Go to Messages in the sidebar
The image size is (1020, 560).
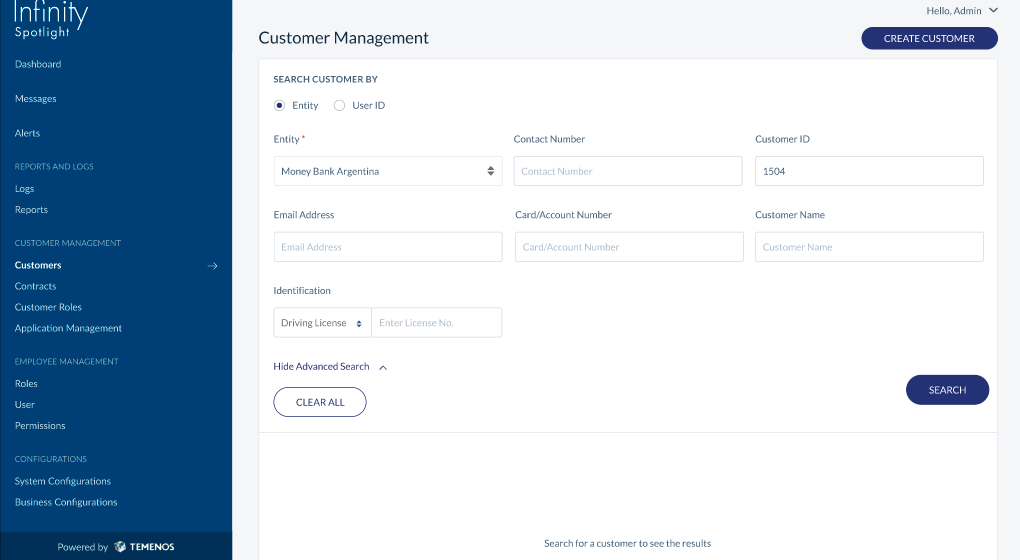(x=36, y=98)
